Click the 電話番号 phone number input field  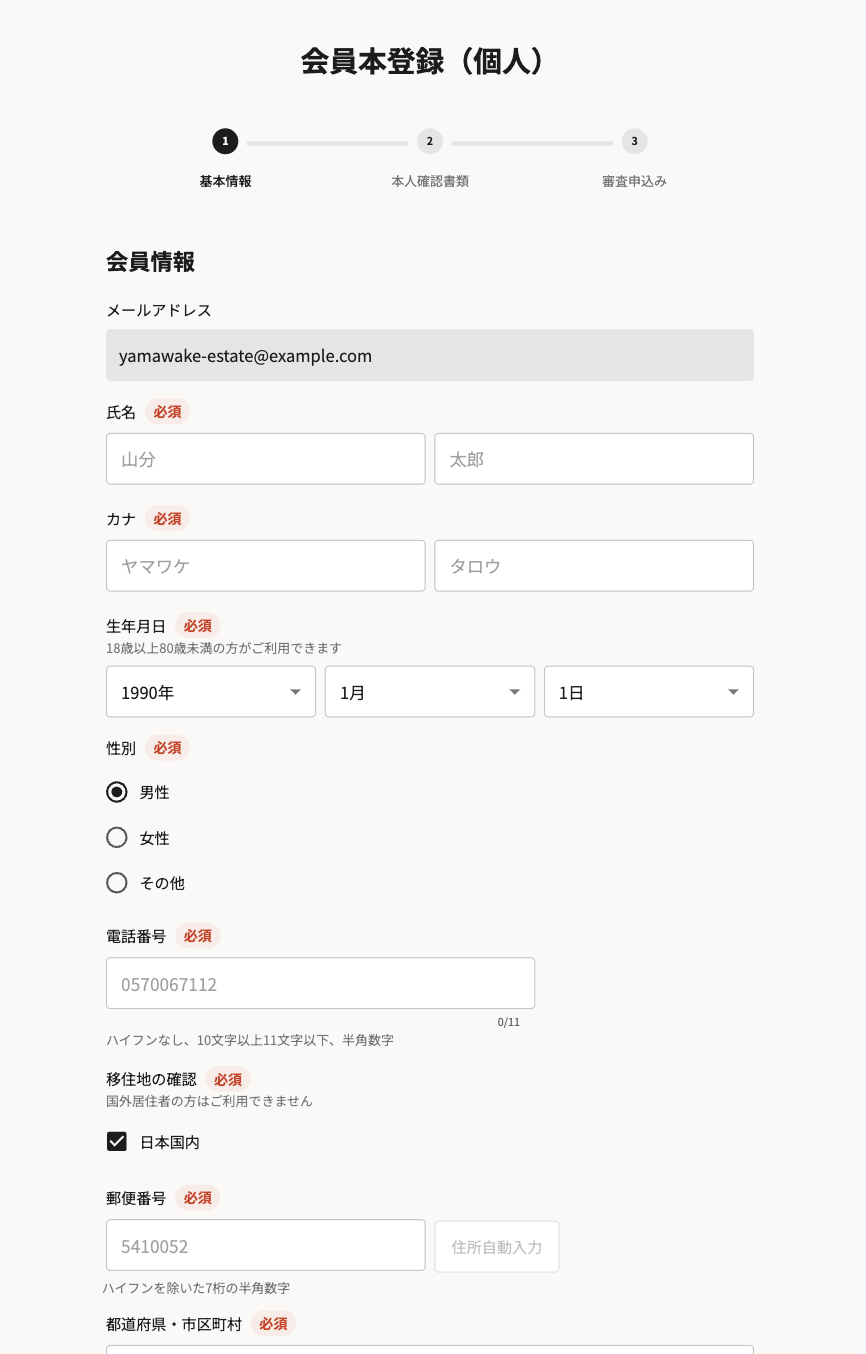pos(320,983)
